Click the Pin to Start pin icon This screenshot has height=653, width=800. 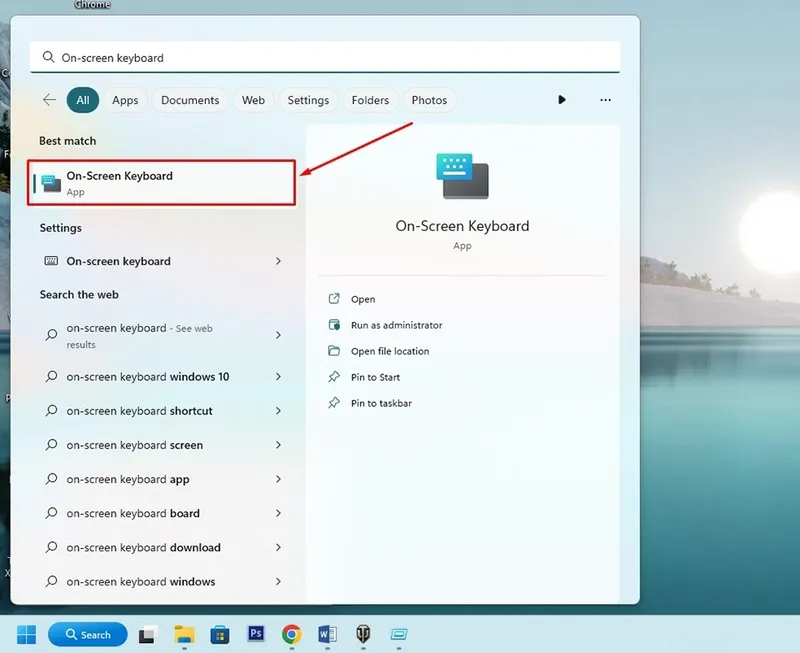(334, 377)
